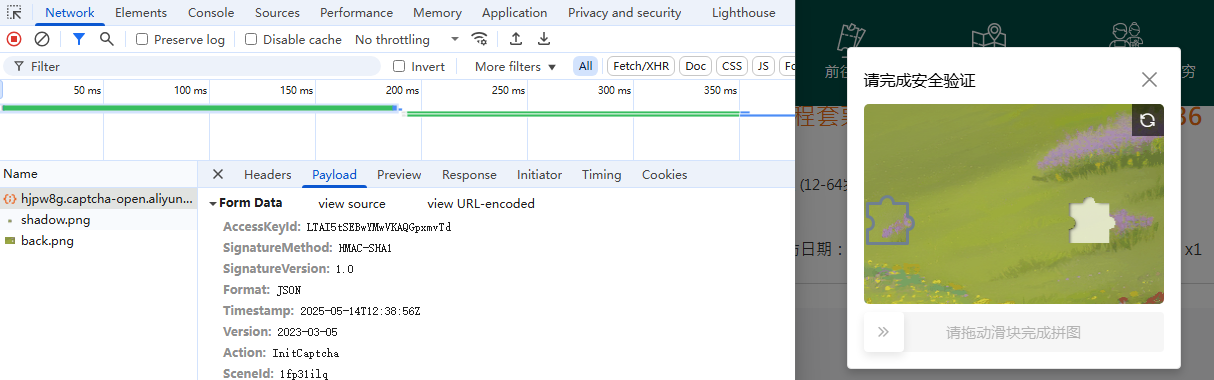
Task: Expand the More filters dropdown
Action: point(515,66)
